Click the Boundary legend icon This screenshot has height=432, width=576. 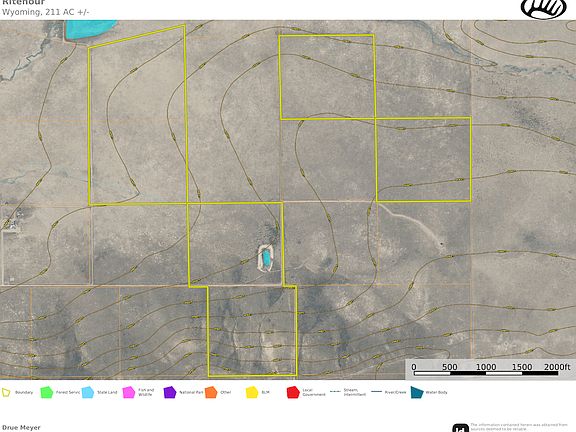click(x=6, y=392)
